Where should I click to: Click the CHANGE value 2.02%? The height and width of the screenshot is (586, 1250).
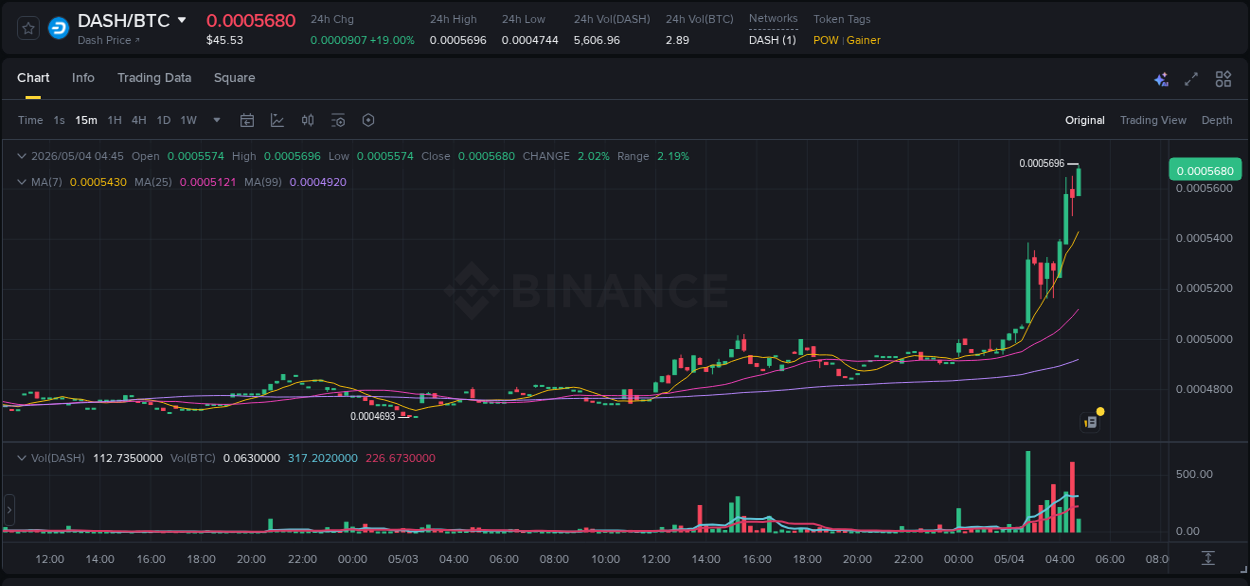tap(593, 156)
